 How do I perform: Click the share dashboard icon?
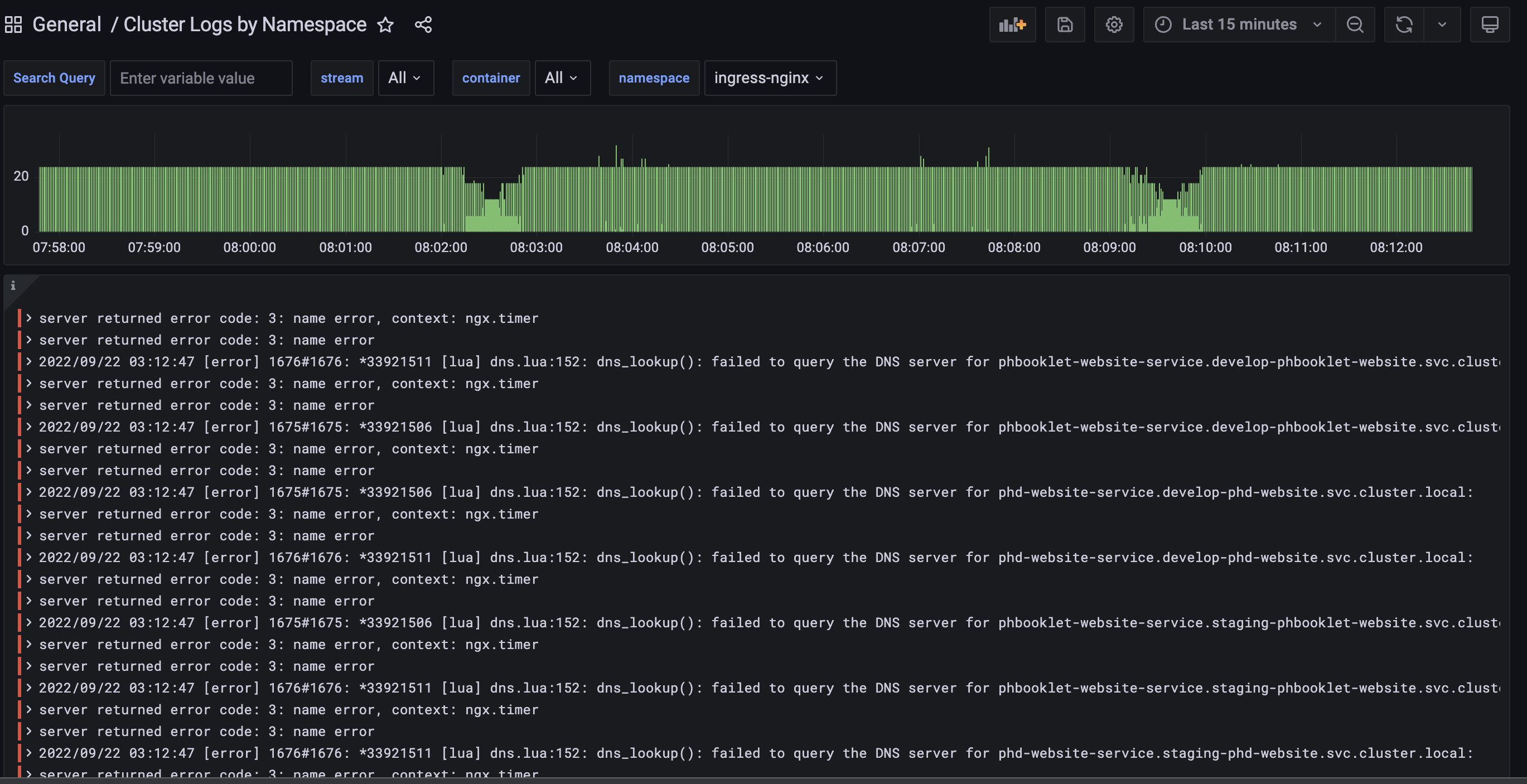(423, 25)
